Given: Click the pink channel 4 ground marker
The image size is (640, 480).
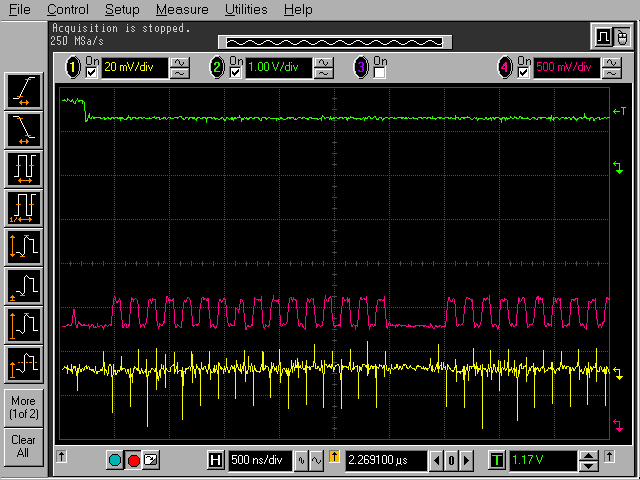Looking at the screenshot, I should coord(618,425).
